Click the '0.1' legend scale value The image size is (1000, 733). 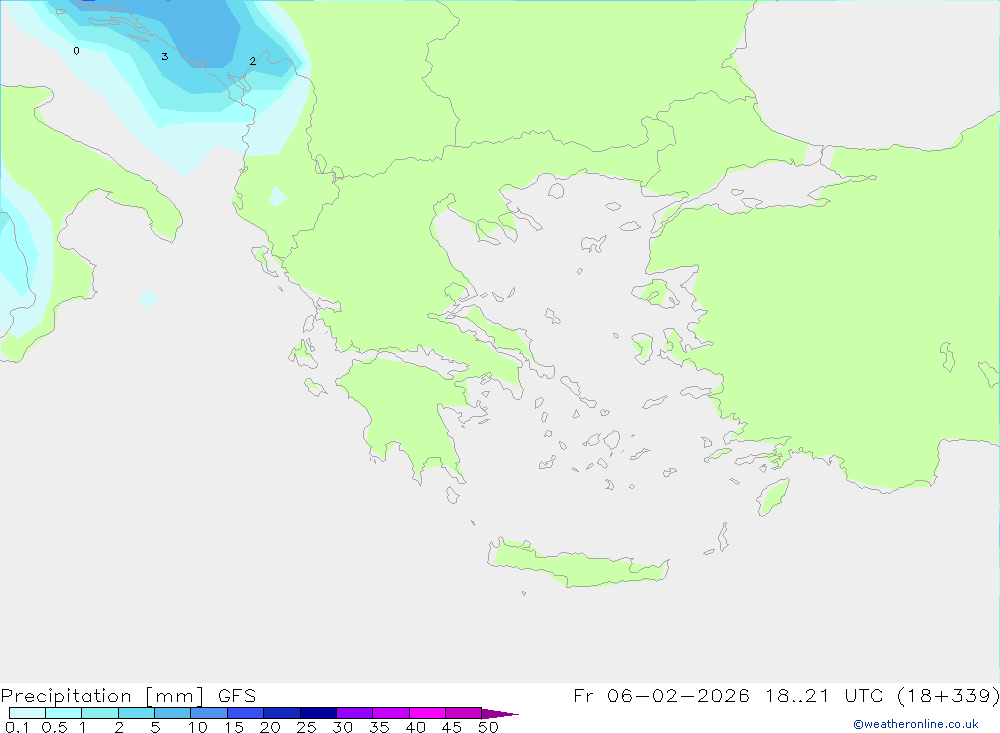17,727
